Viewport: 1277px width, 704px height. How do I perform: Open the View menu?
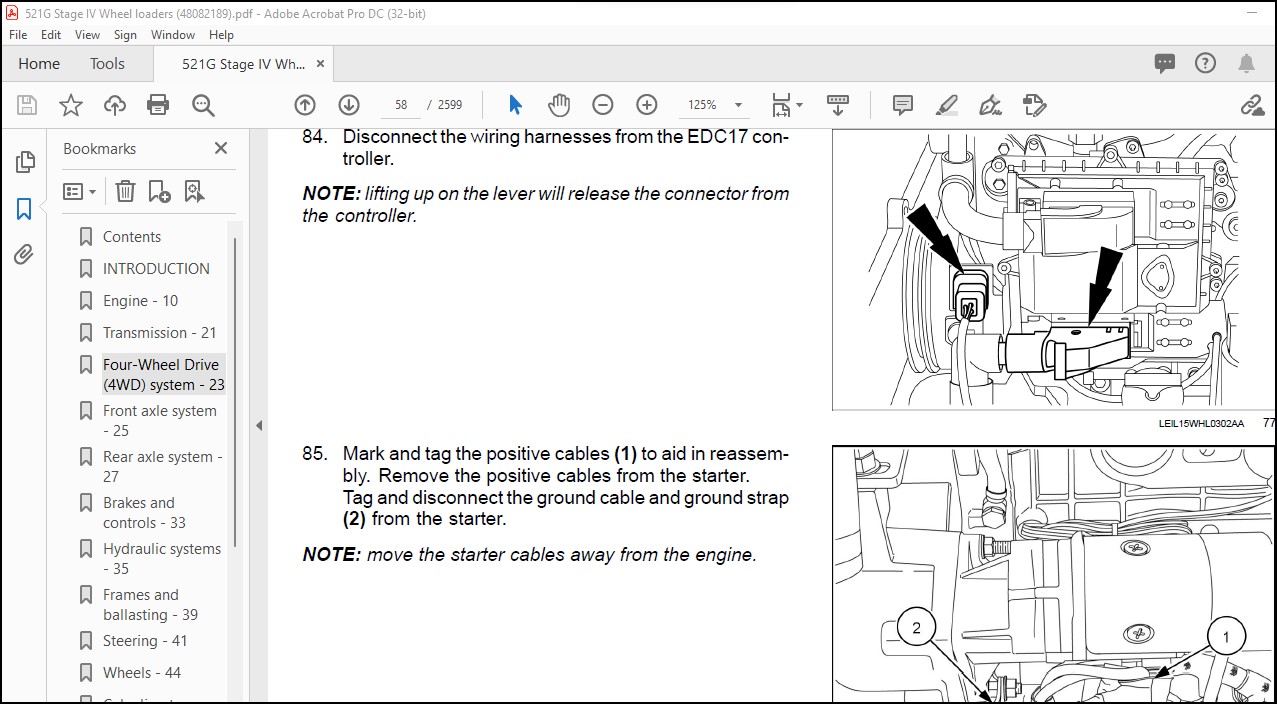click(x=88, y=34)
